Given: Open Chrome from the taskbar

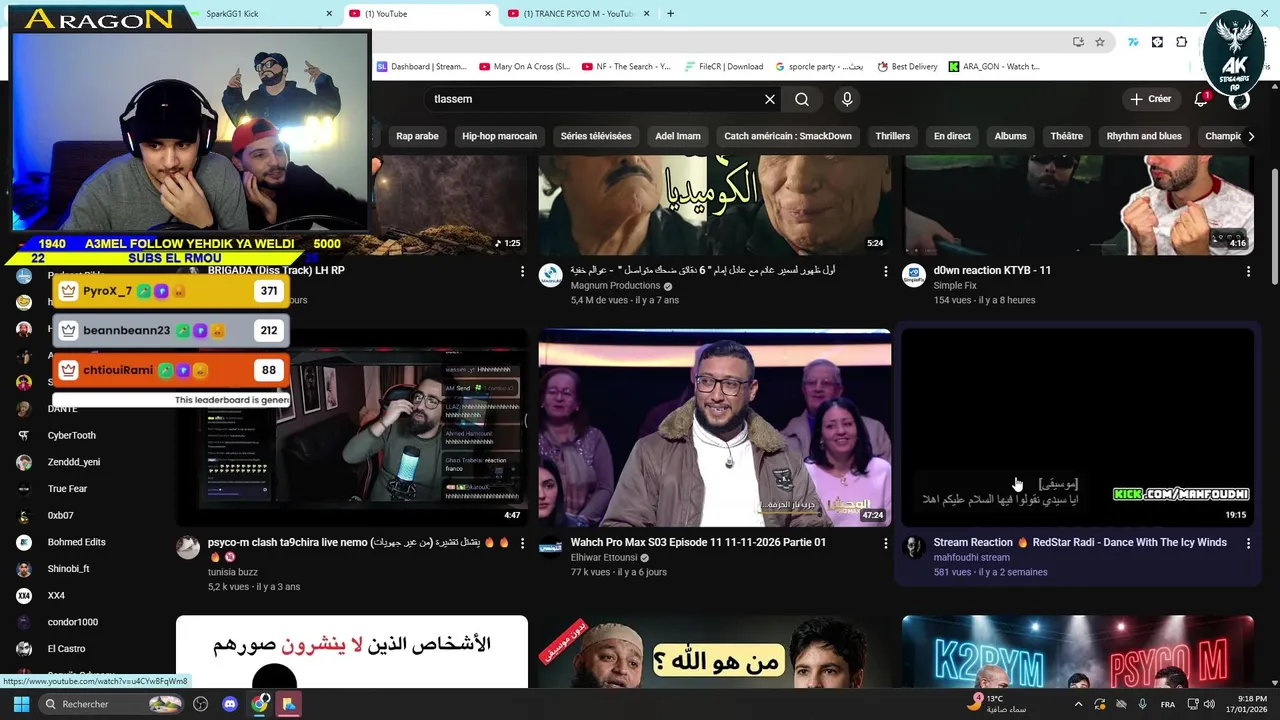Looking at the screenshot, I should coord(260,704).
